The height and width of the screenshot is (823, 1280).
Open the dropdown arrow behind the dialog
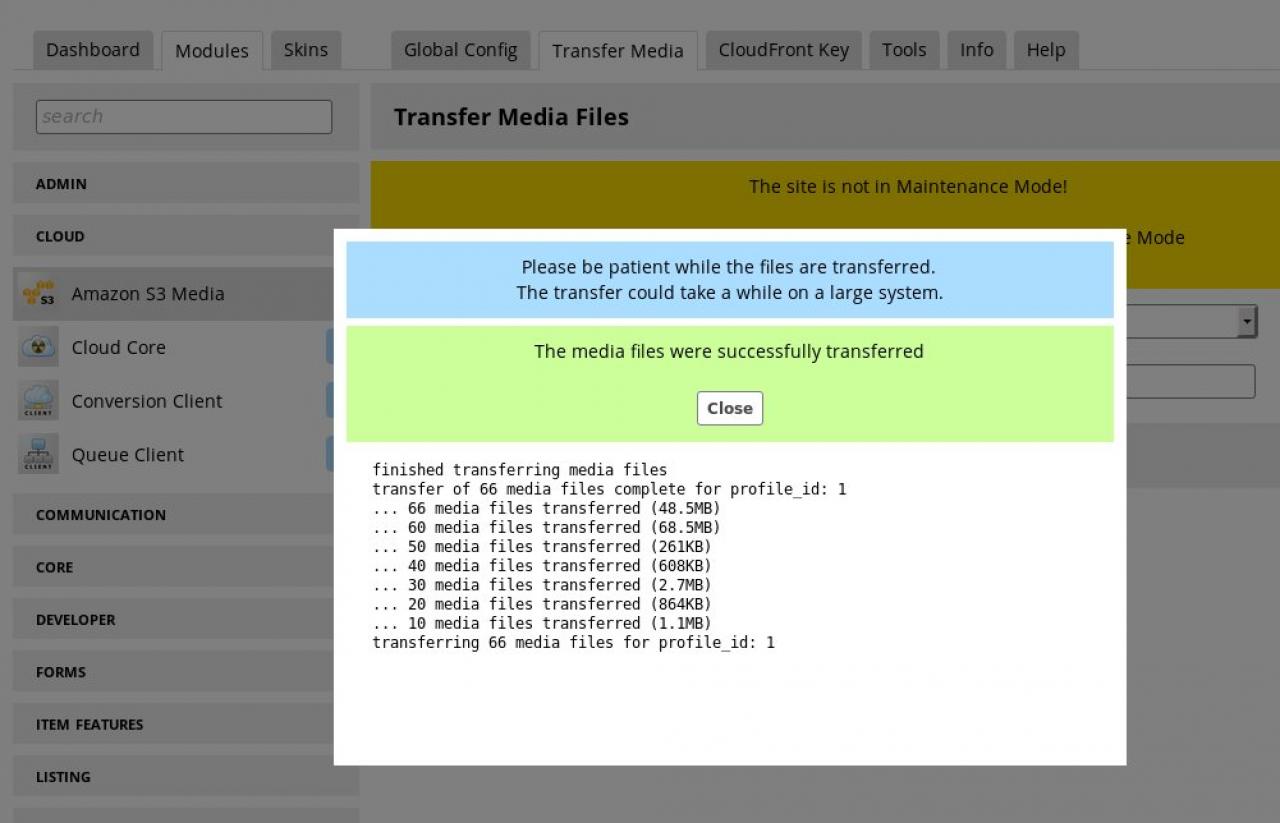coord(1246,321)
